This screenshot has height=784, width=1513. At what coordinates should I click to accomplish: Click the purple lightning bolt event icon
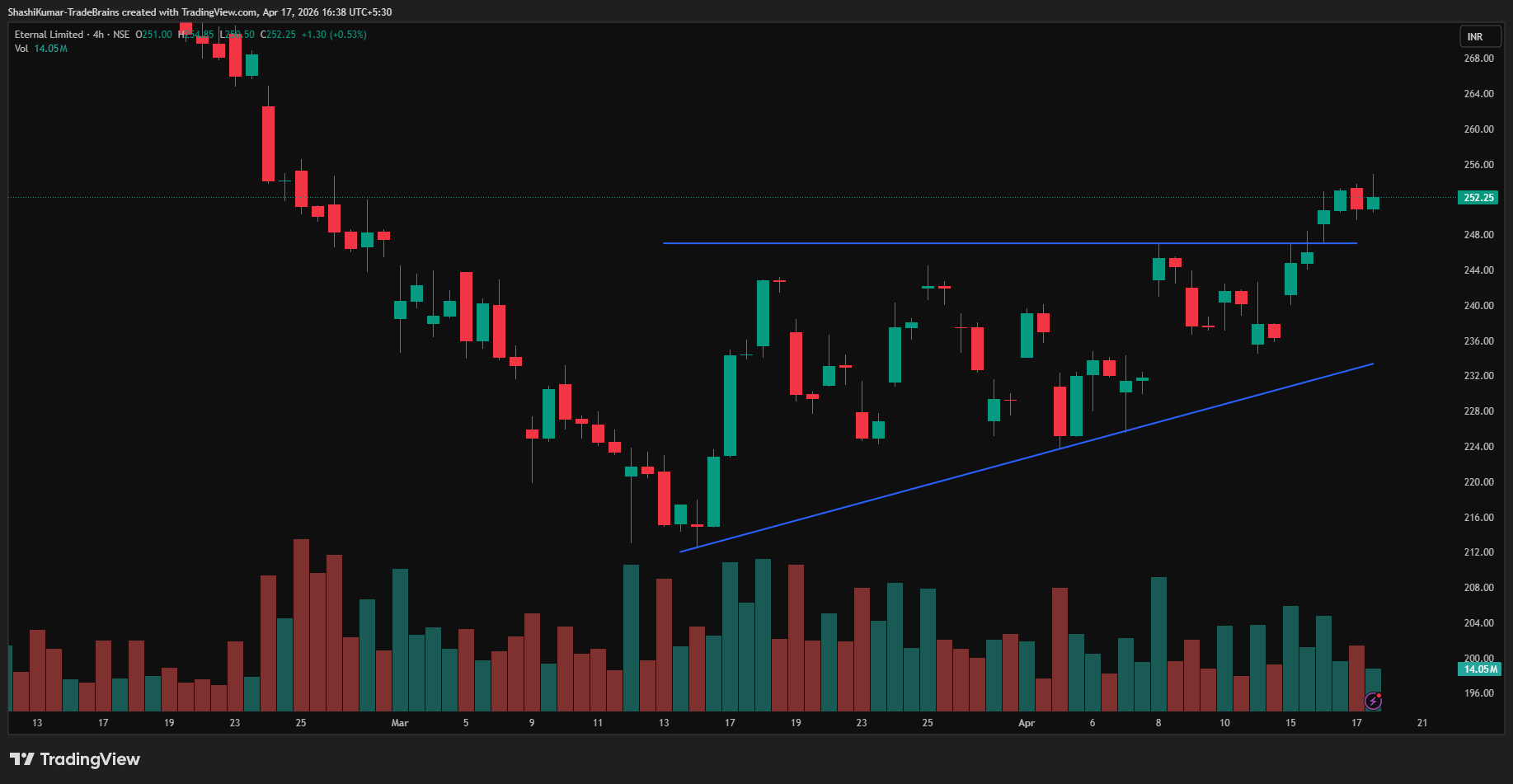(1373, 701)
